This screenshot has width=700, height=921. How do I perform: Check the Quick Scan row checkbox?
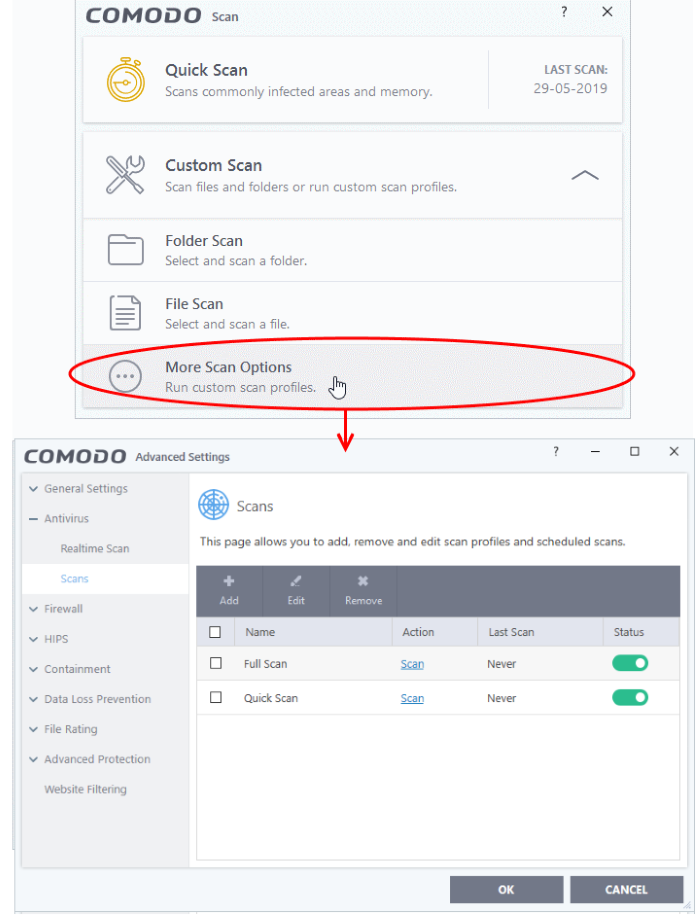point(216,697)
